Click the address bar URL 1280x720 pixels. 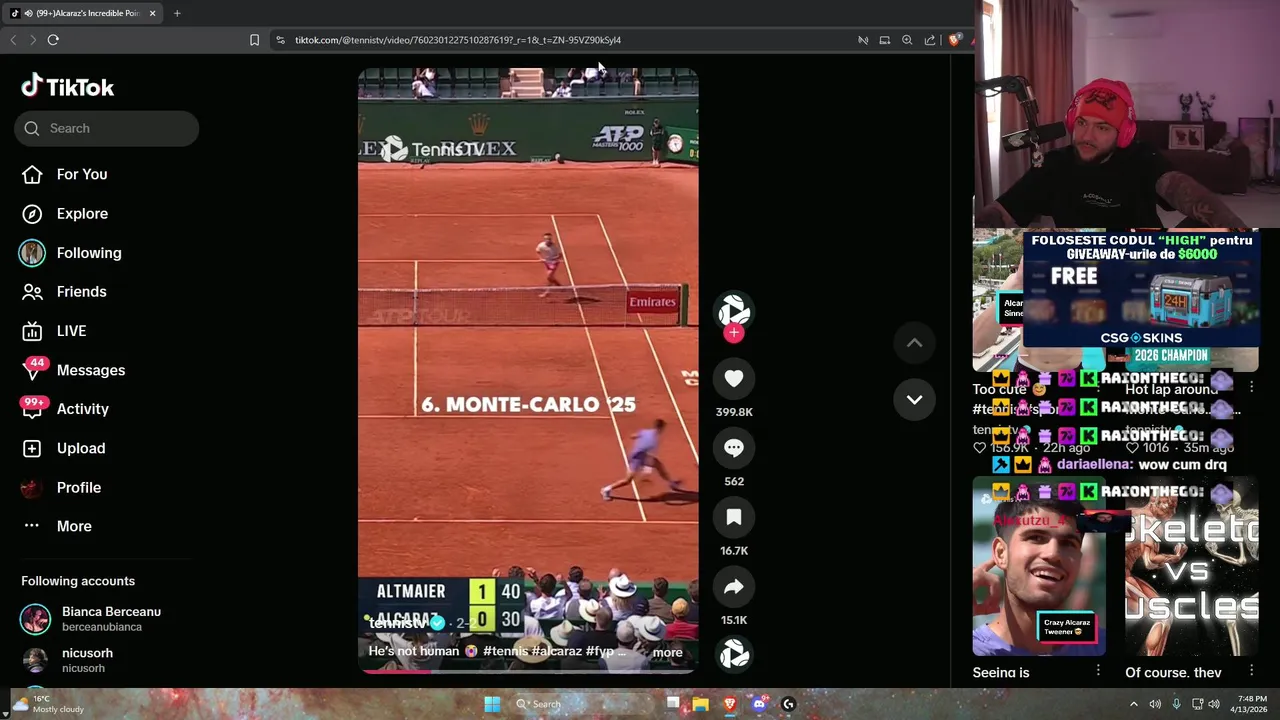458,40
